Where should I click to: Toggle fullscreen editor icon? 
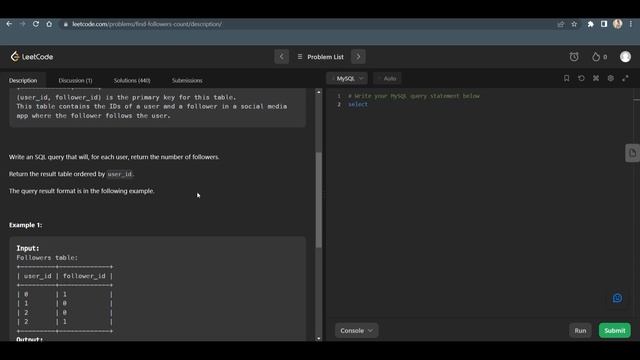(625, 78)
